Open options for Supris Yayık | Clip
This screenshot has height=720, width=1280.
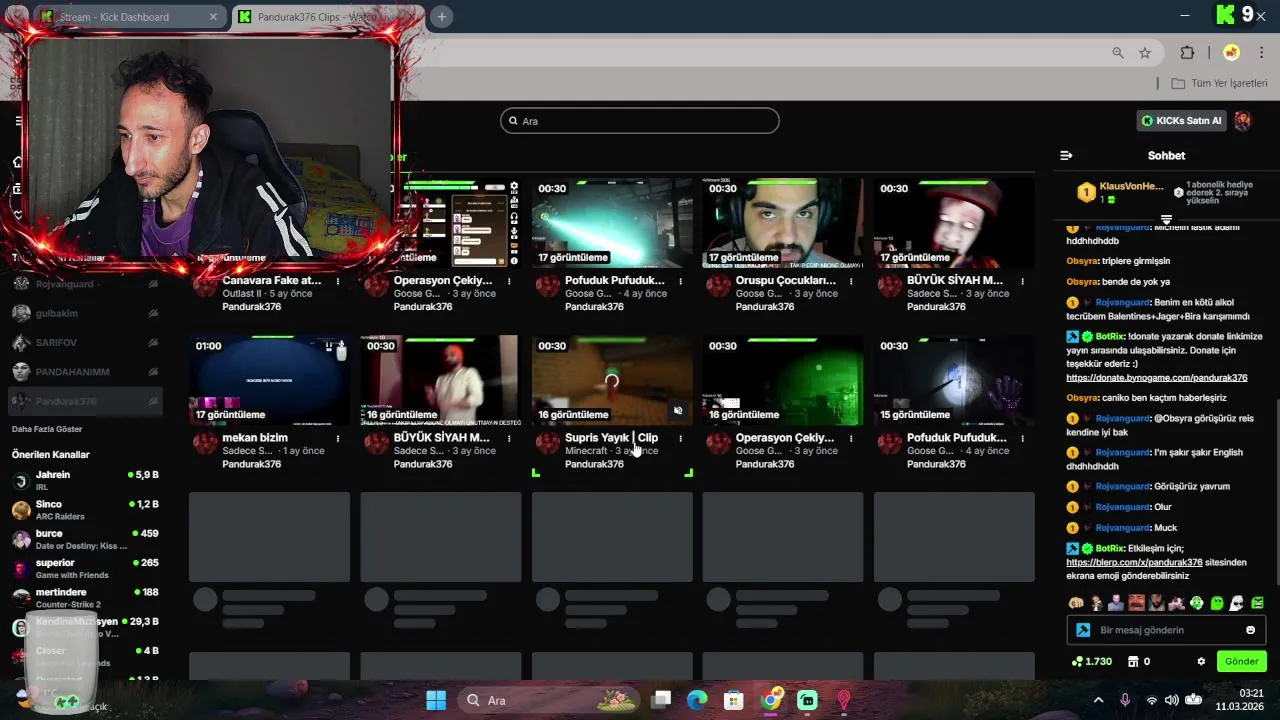click(680, 438)
